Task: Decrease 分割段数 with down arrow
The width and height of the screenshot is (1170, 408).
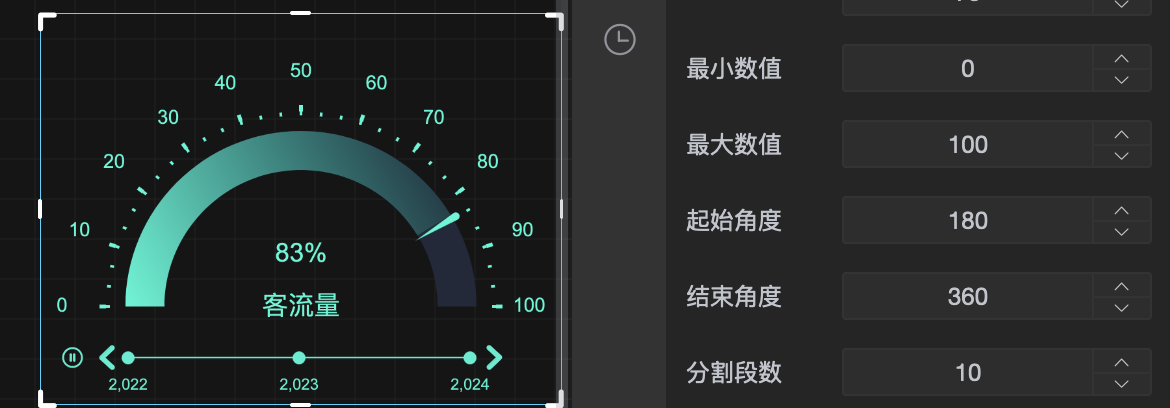Action: point(1121,385)
